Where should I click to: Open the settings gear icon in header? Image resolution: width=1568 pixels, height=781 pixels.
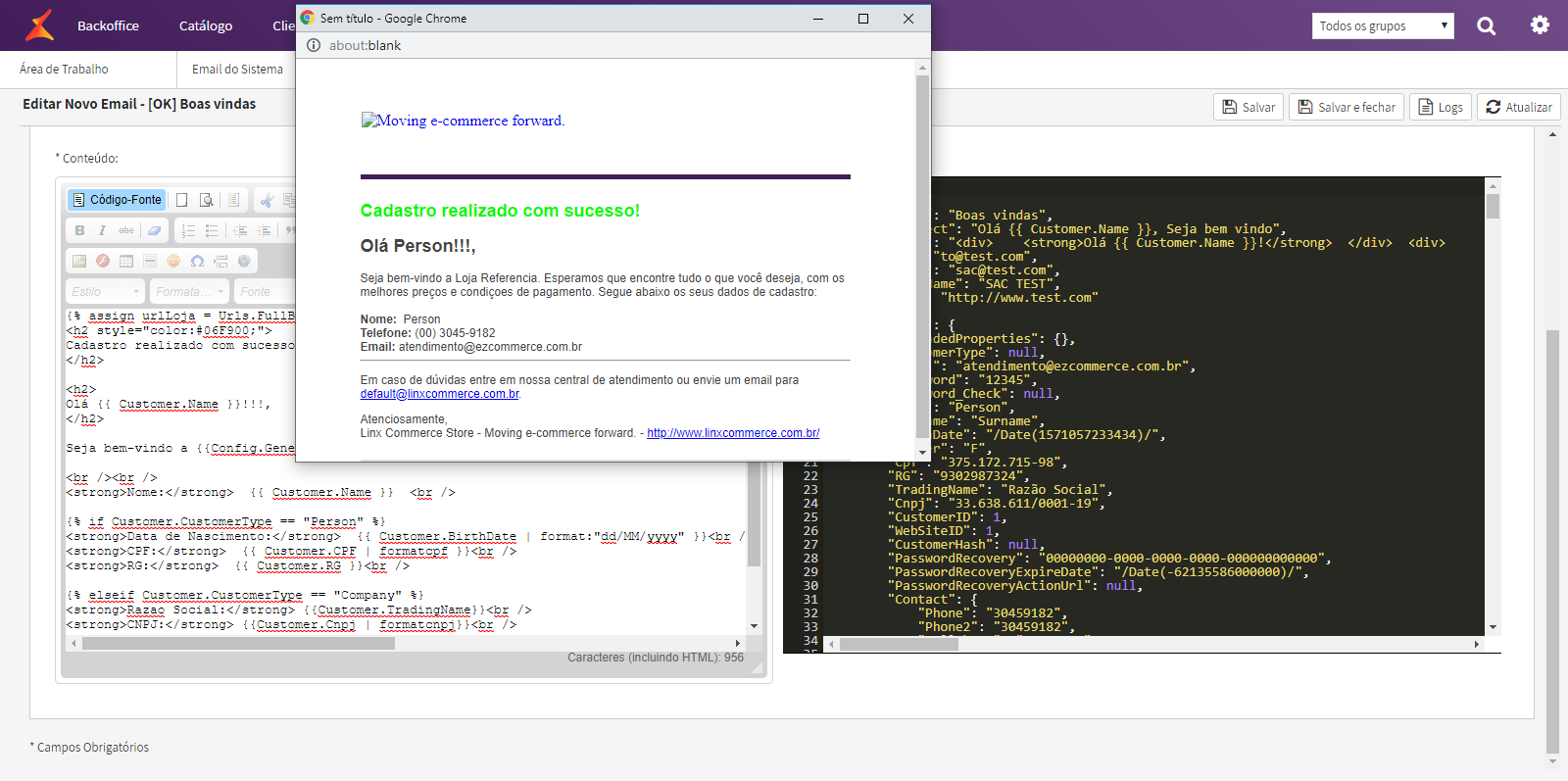point(1540,25)
